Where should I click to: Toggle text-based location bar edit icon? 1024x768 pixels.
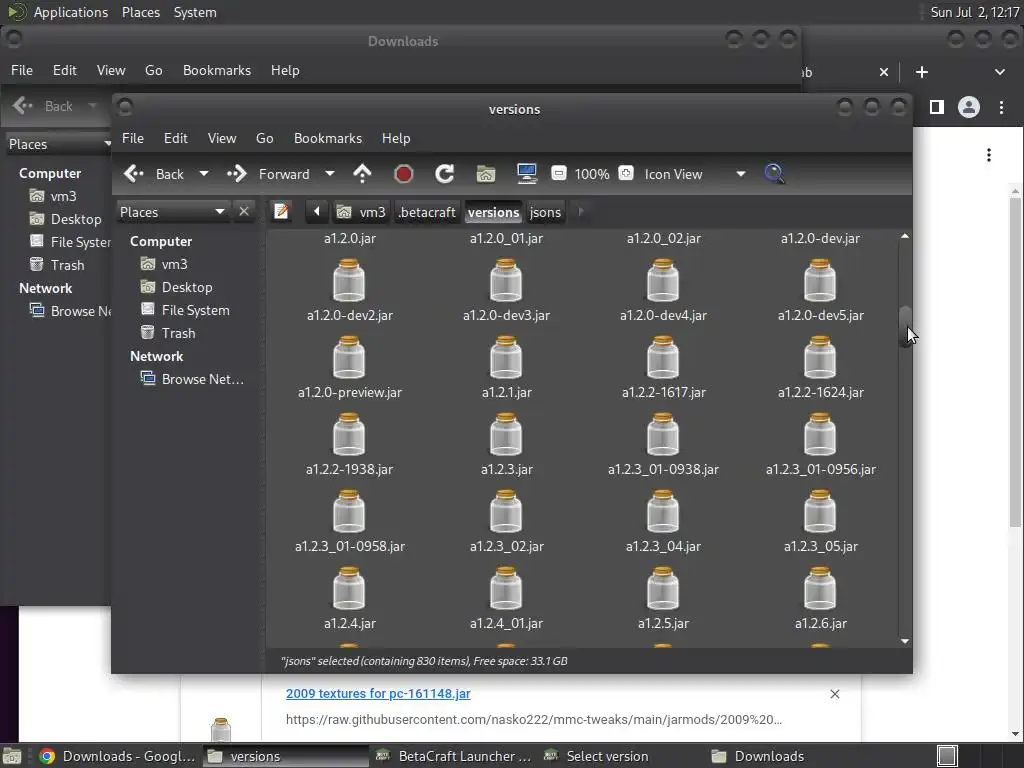pyautogui.click(x=281, y=212)
